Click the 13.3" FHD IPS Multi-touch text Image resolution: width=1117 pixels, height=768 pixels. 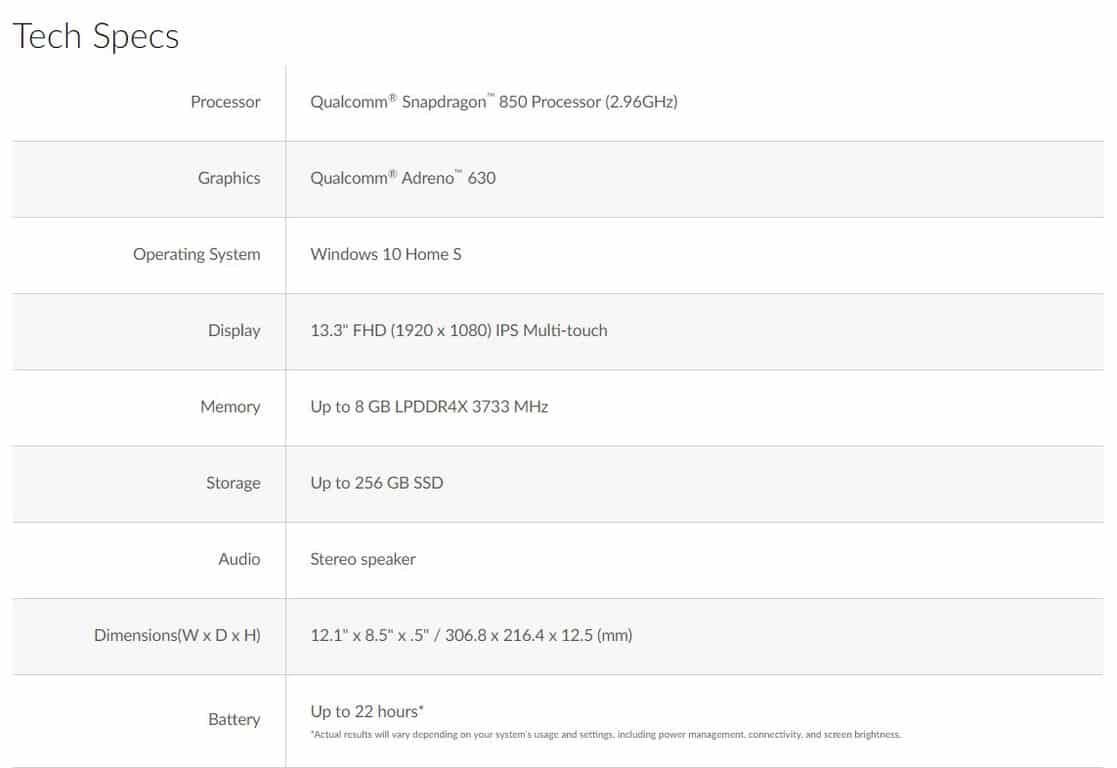click(x=459, y=331)
